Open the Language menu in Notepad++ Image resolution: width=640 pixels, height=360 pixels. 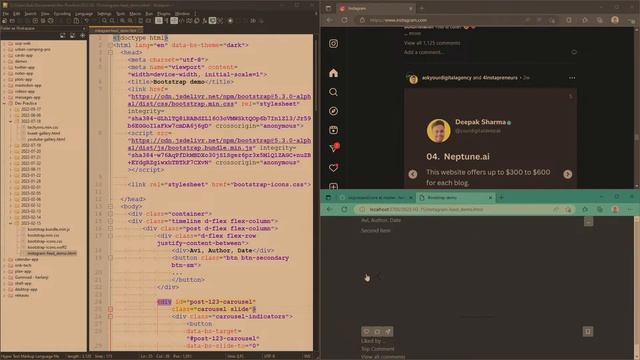point(84,13)
